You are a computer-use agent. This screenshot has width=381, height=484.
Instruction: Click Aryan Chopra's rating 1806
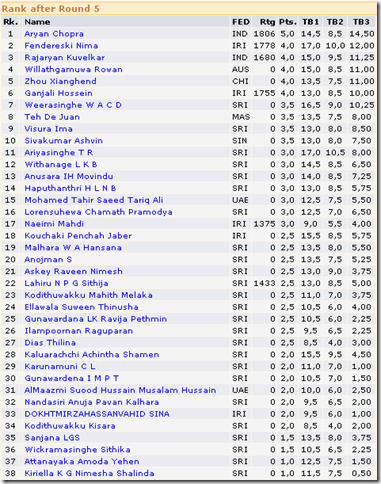pyautogui.click(x=264, y=34)
